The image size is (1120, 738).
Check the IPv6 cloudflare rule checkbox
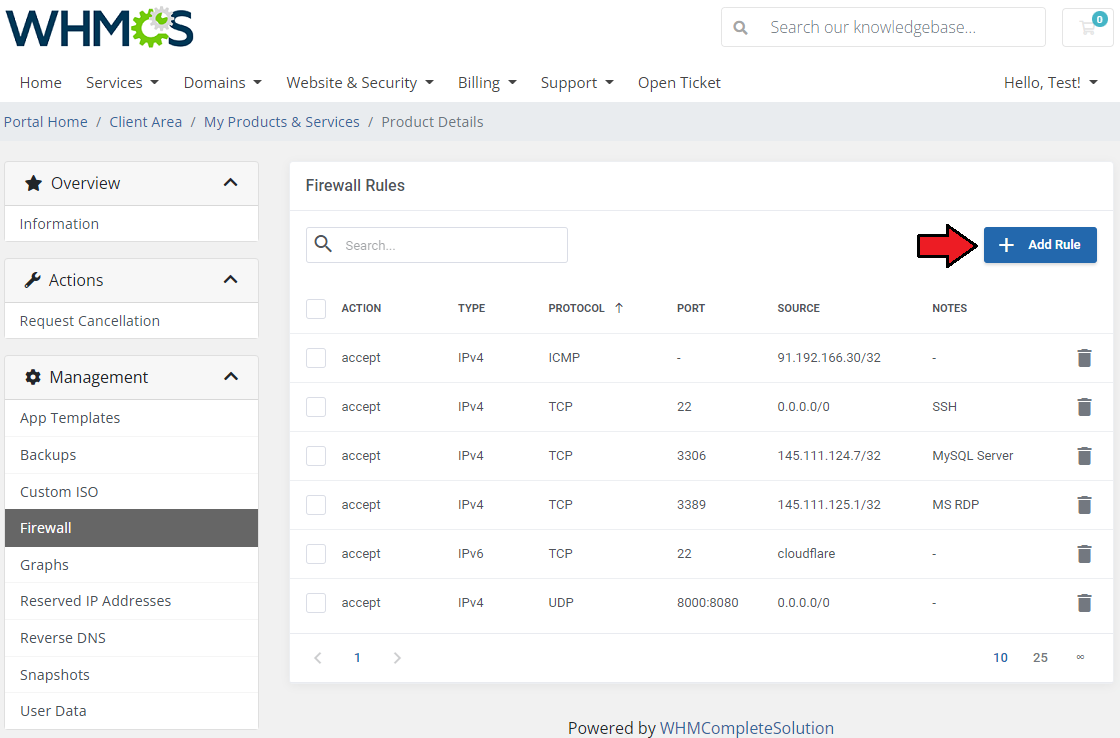coord(316,554)
